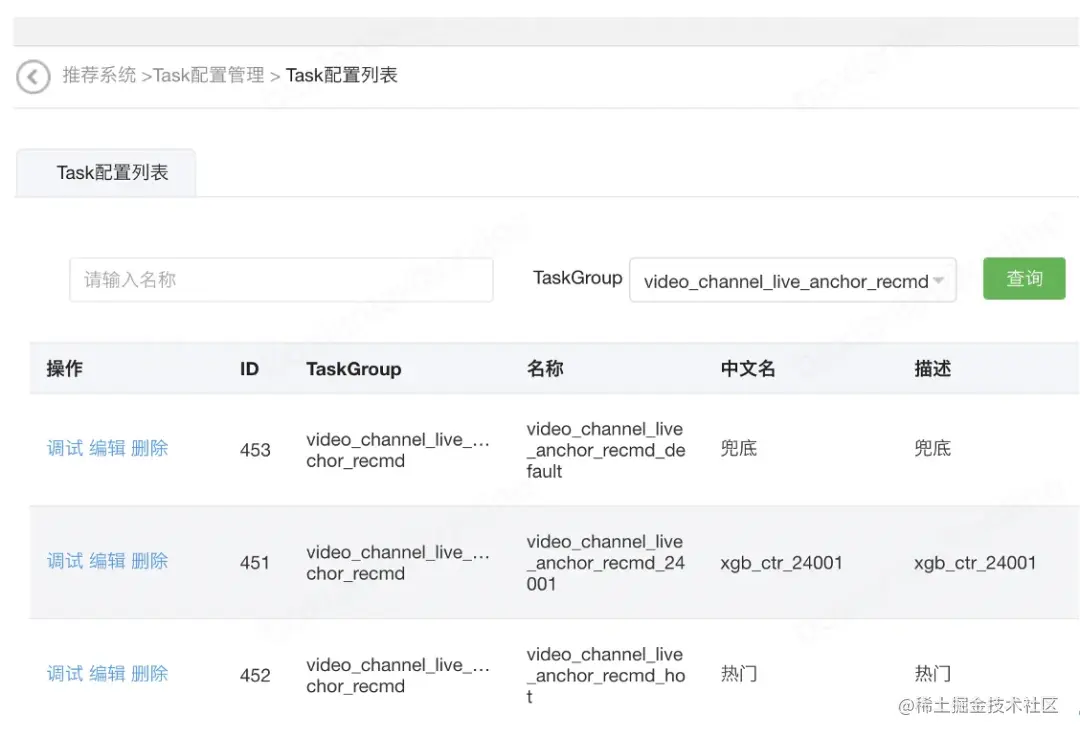
Task: Click 描述 cell 热门
Action: tap(933, 674)
